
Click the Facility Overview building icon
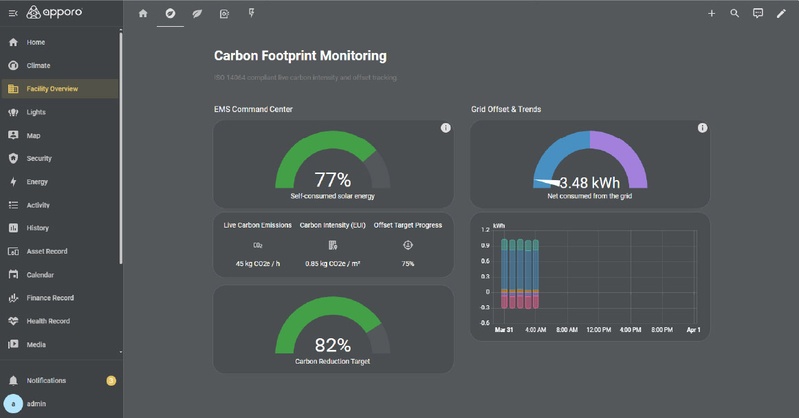tap(13, 89)
